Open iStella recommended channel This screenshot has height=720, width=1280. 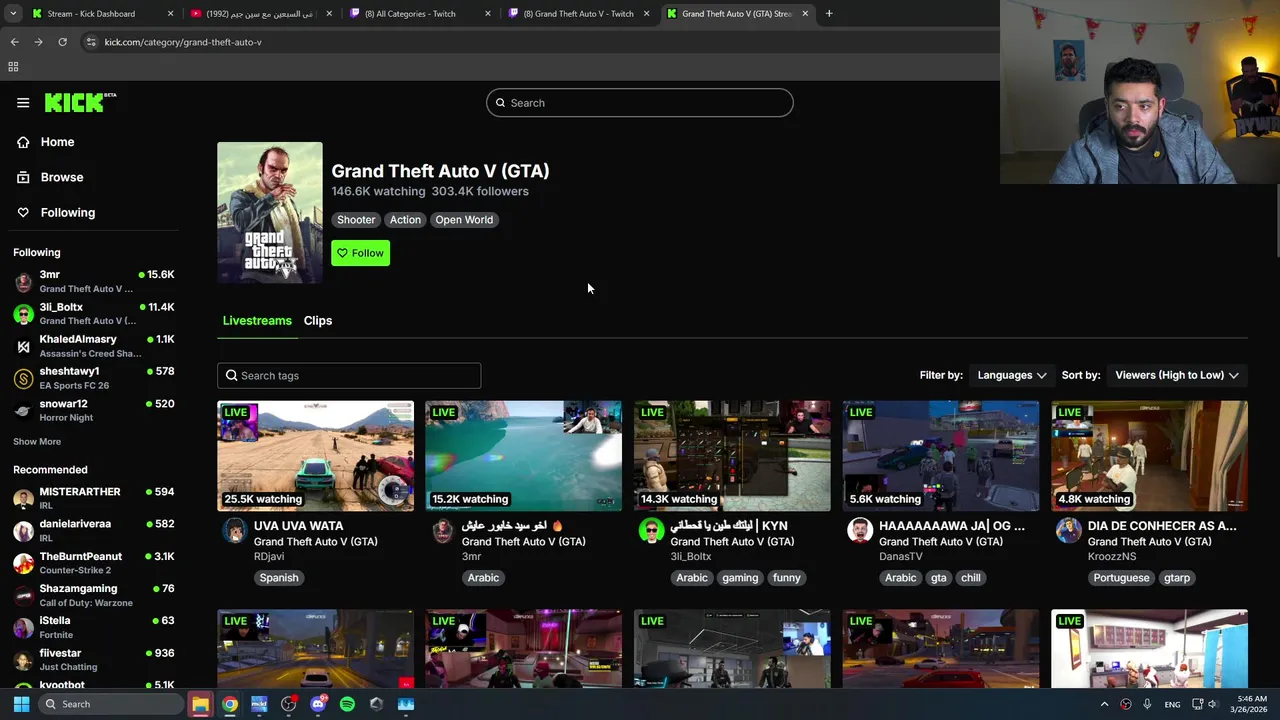pos(94,627)
